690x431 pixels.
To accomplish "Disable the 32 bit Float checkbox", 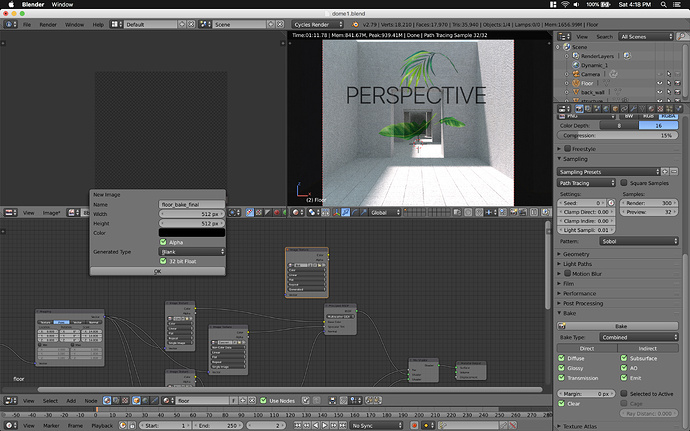I will (163, 261).
